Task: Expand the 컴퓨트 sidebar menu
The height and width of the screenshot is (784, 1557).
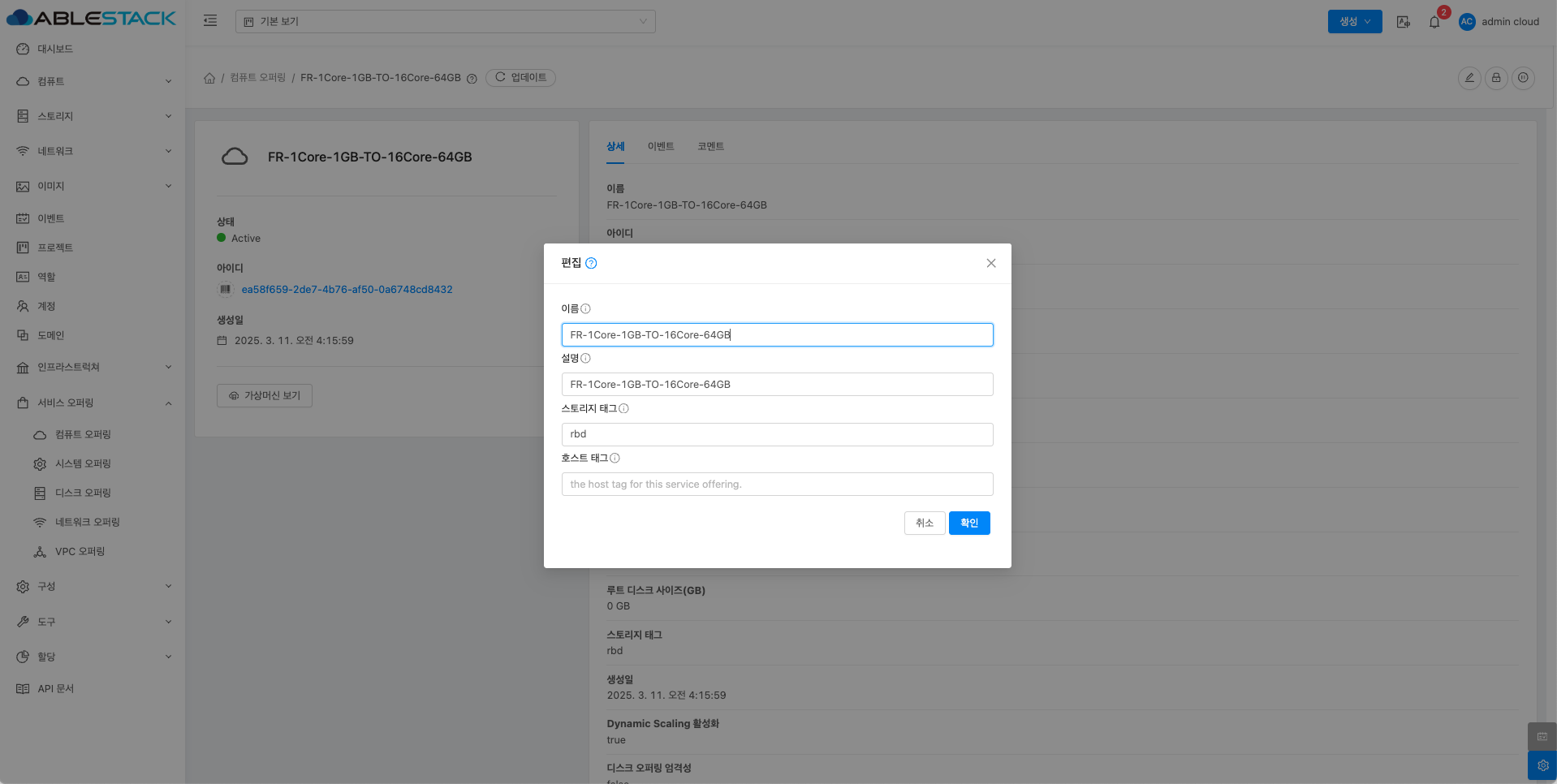Action: (x=93, y=81)
